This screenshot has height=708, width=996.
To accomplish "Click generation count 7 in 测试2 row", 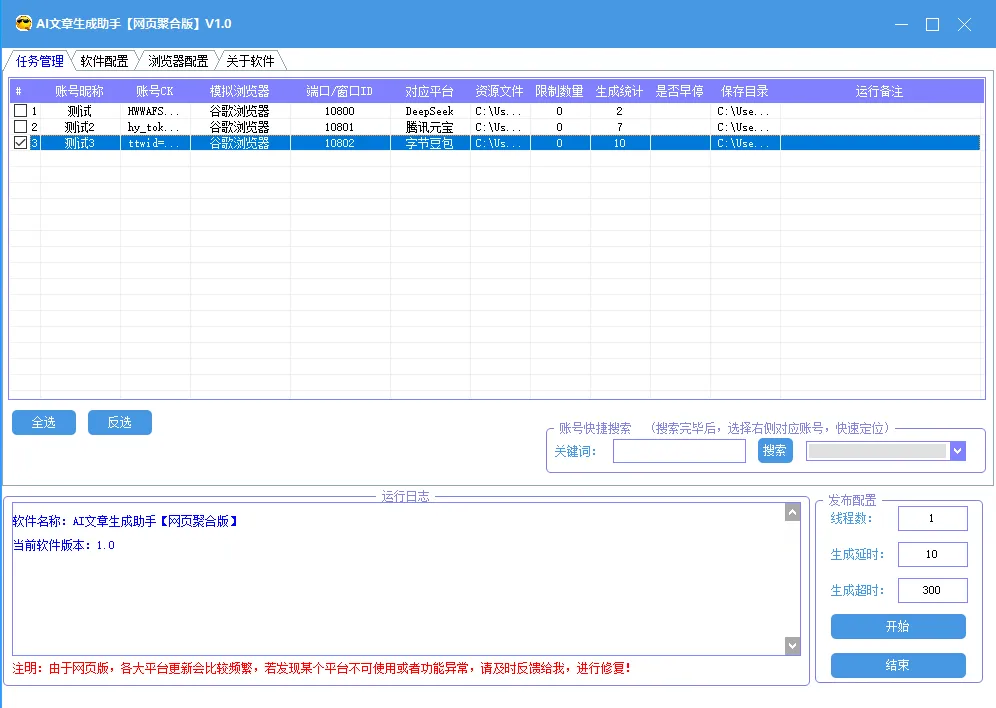I will (619, 127).
